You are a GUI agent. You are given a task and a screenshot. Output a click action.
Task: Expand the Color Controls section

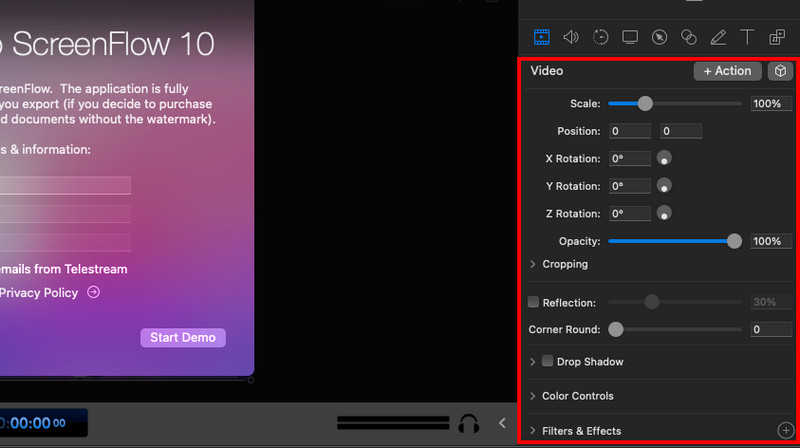point(533,396)
